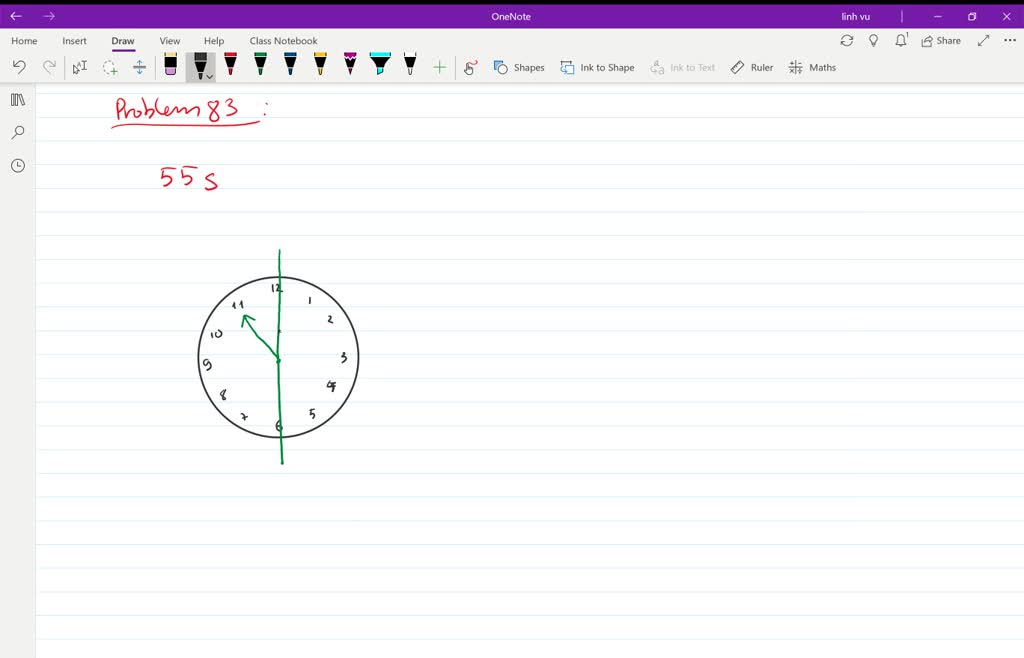Viewport: 1024px width, 658px height.
Task: Toggle the currently selected black pen
Action: tap(198, 63)
